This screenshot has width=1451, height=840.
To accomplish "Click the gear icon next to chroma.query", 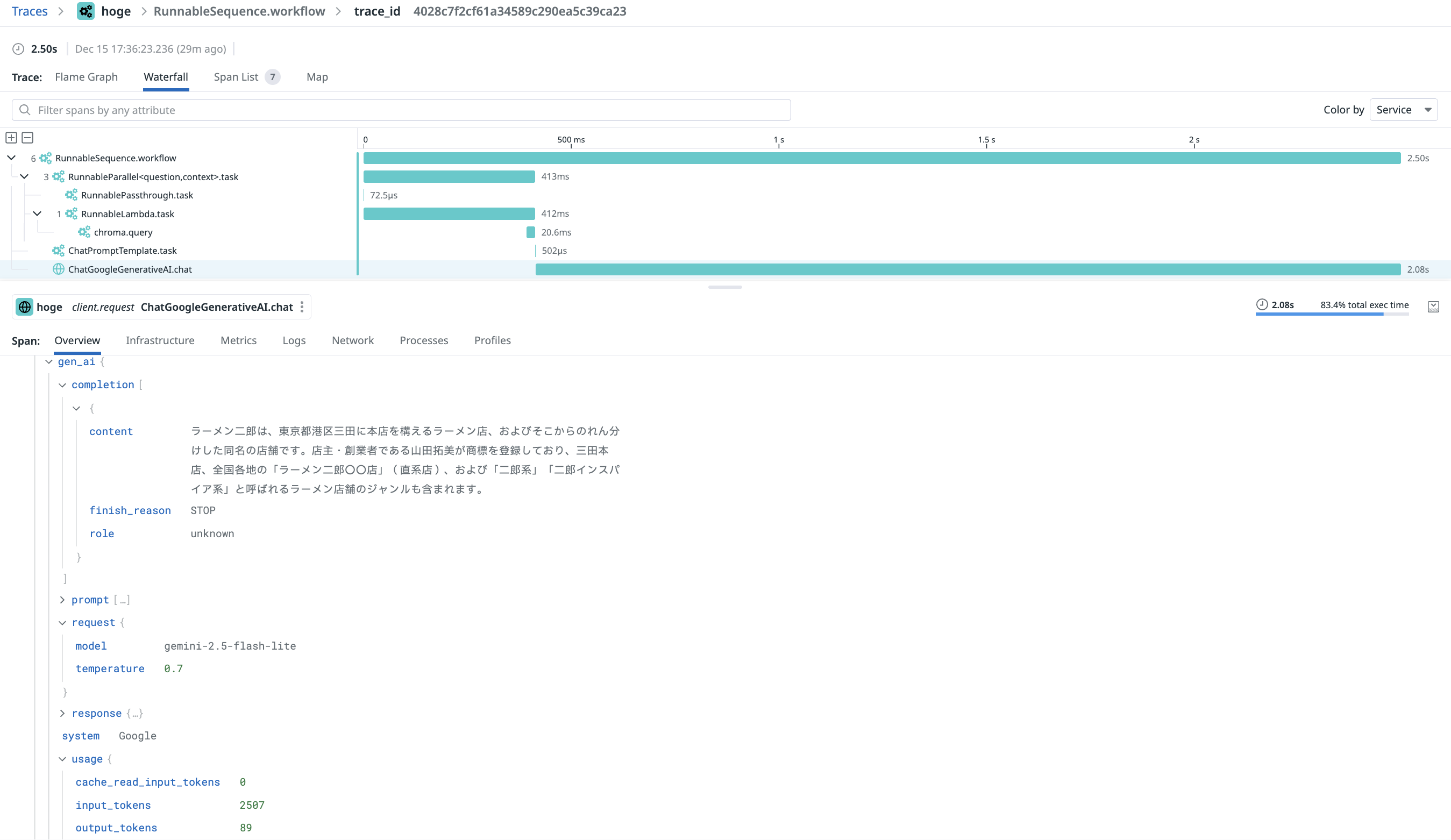I will tap(84, 232).
